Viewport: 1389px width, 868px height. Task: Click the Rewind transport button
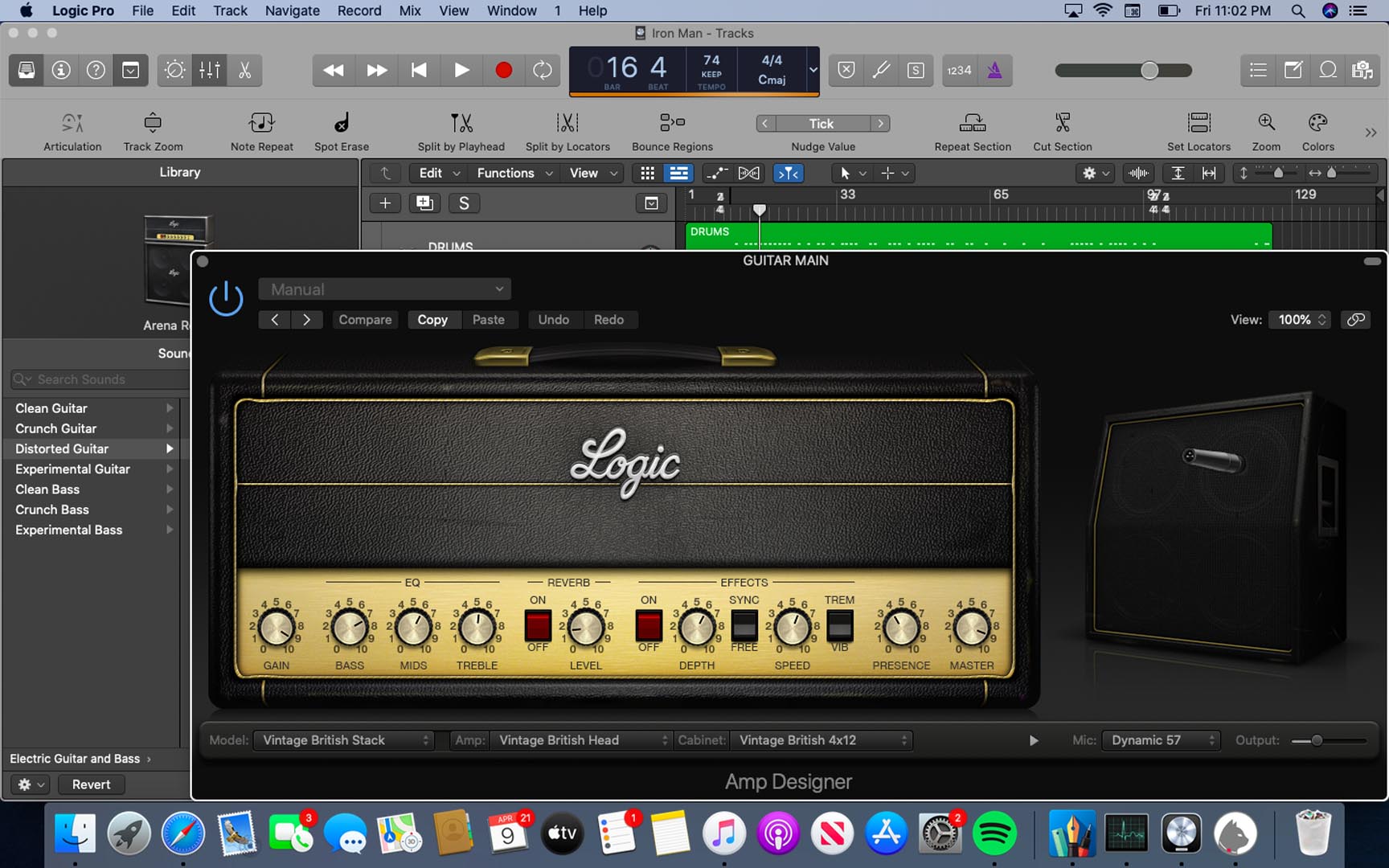click(334, 70)
